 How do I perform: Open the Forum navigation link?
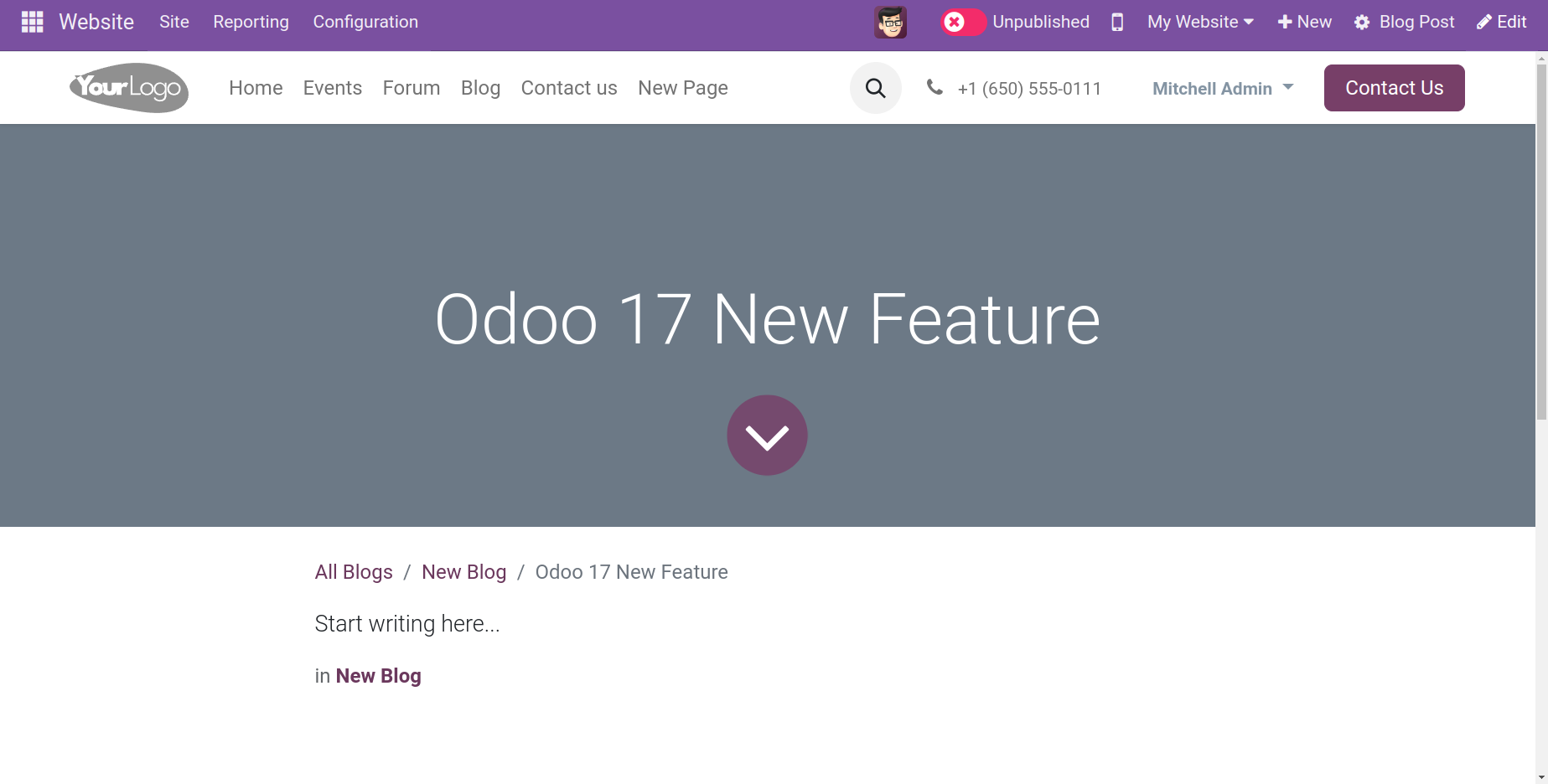(411, 88)
